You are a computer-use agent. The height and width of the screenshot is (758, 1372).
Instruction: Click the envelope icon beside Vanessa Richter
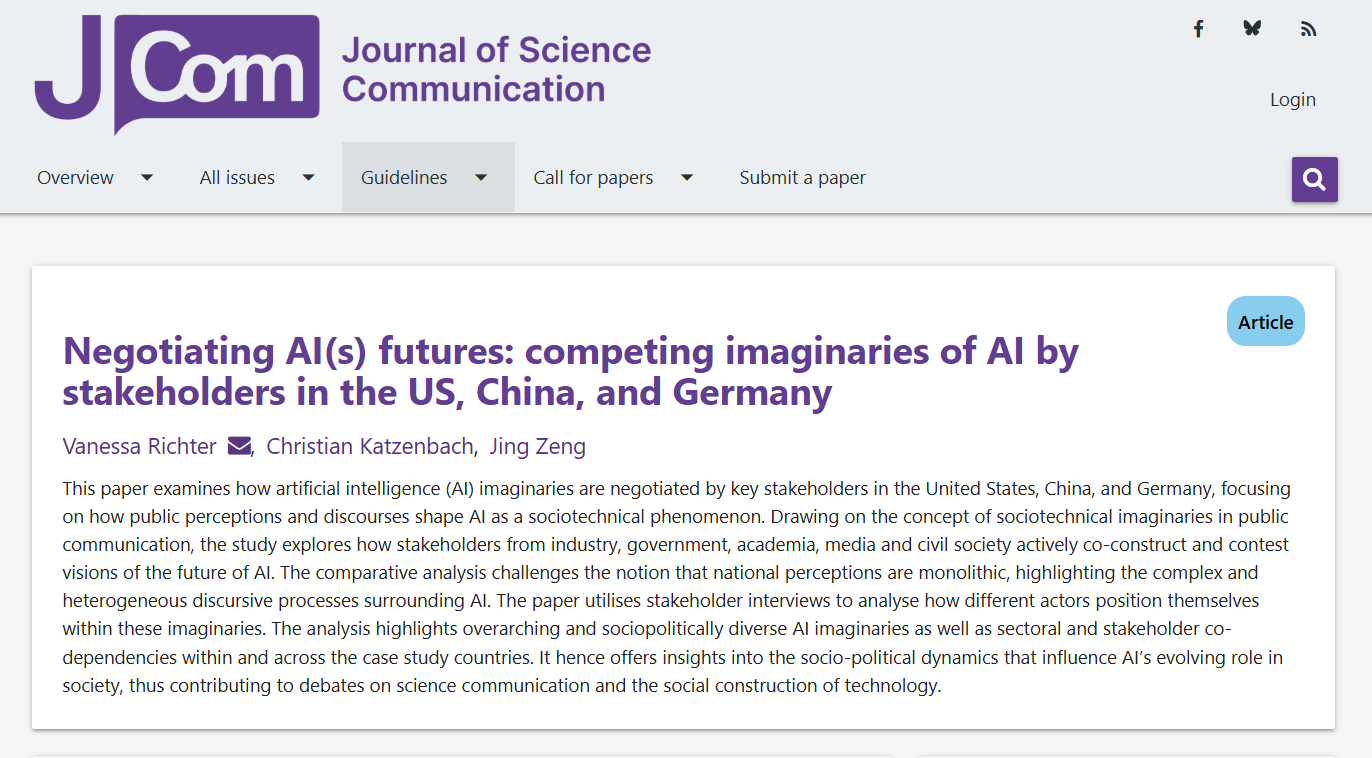[x=239, y=446]
